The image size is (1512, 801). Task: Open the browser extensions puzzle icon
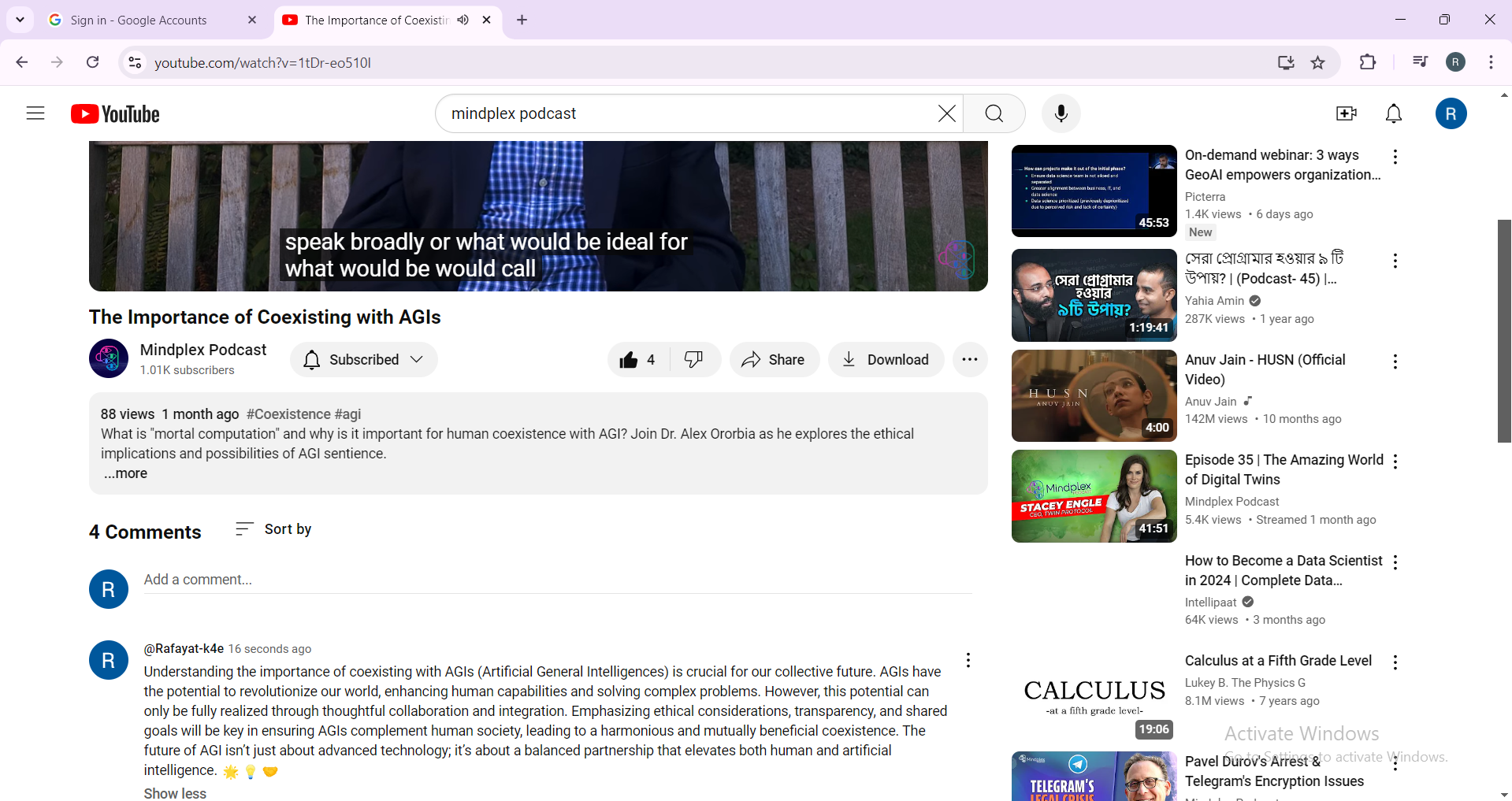pos(1368,62)
